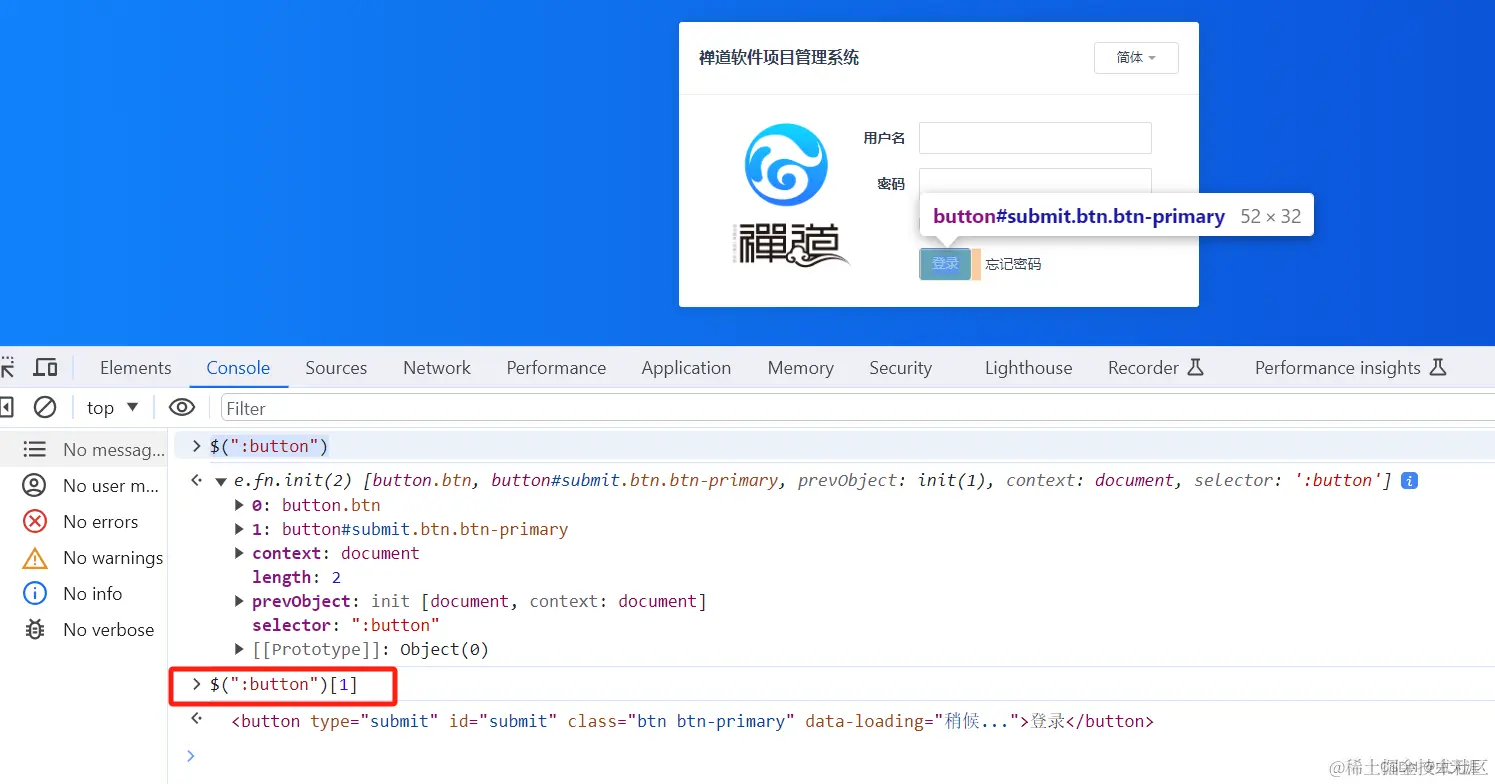
Task: Expand the 1: button#submit entry
Action: tap(239, 529)
